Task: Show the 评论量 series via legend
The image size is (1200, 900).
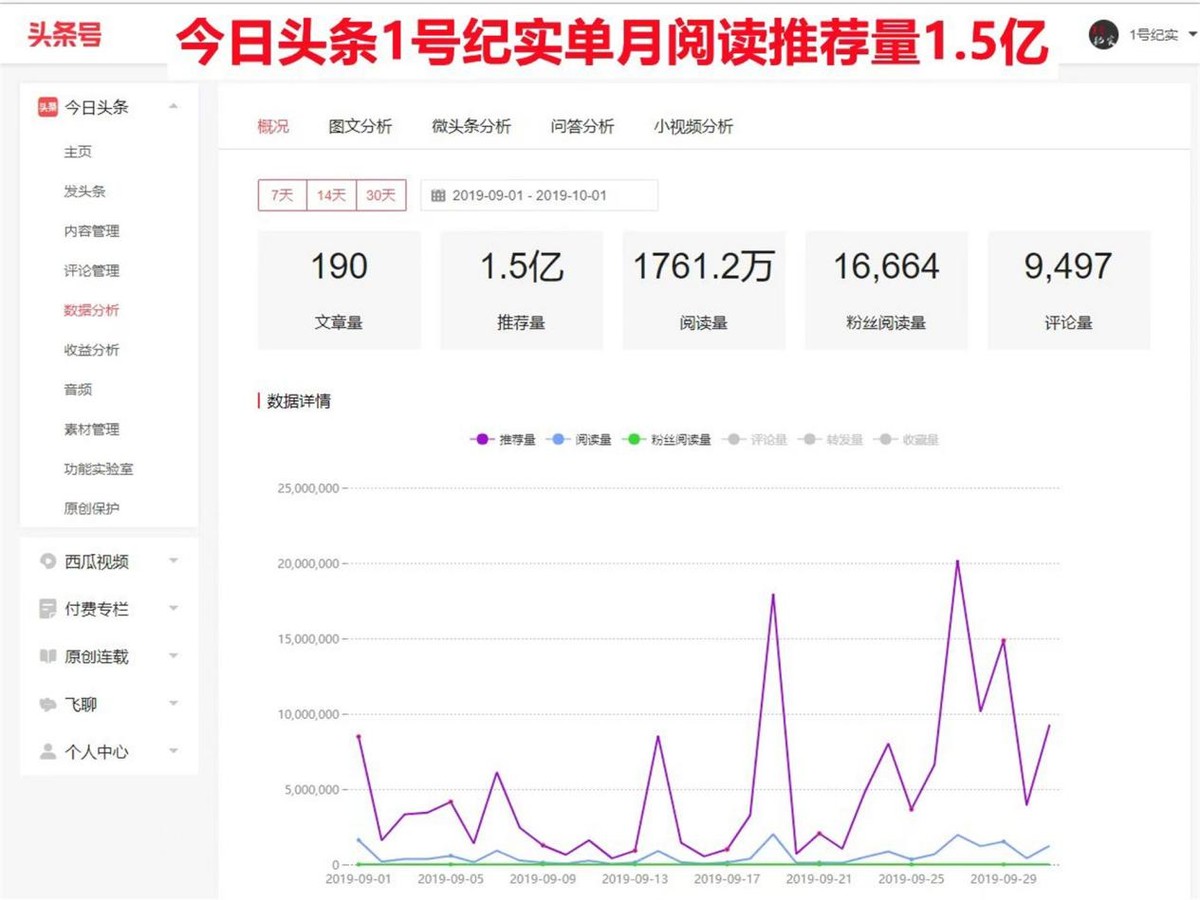Action: [x=756, y=439]
